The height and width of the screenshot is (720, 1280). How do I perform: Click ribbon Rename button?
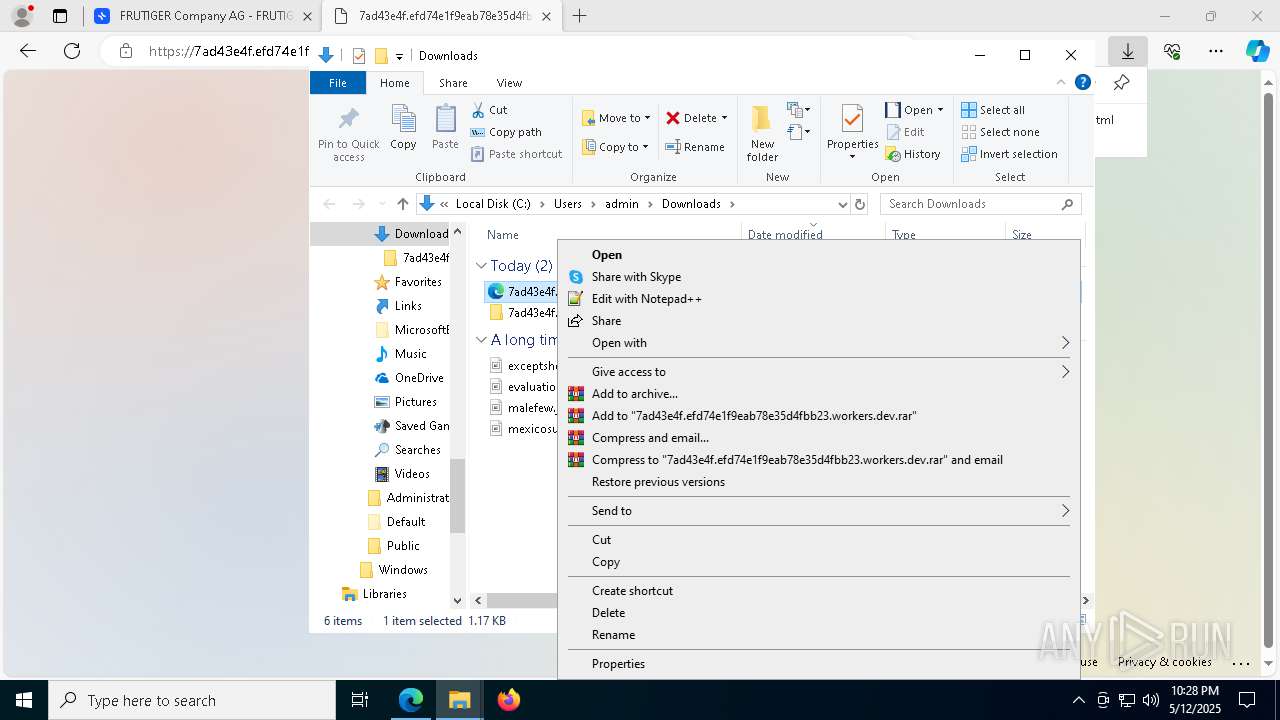pos(696,147)
